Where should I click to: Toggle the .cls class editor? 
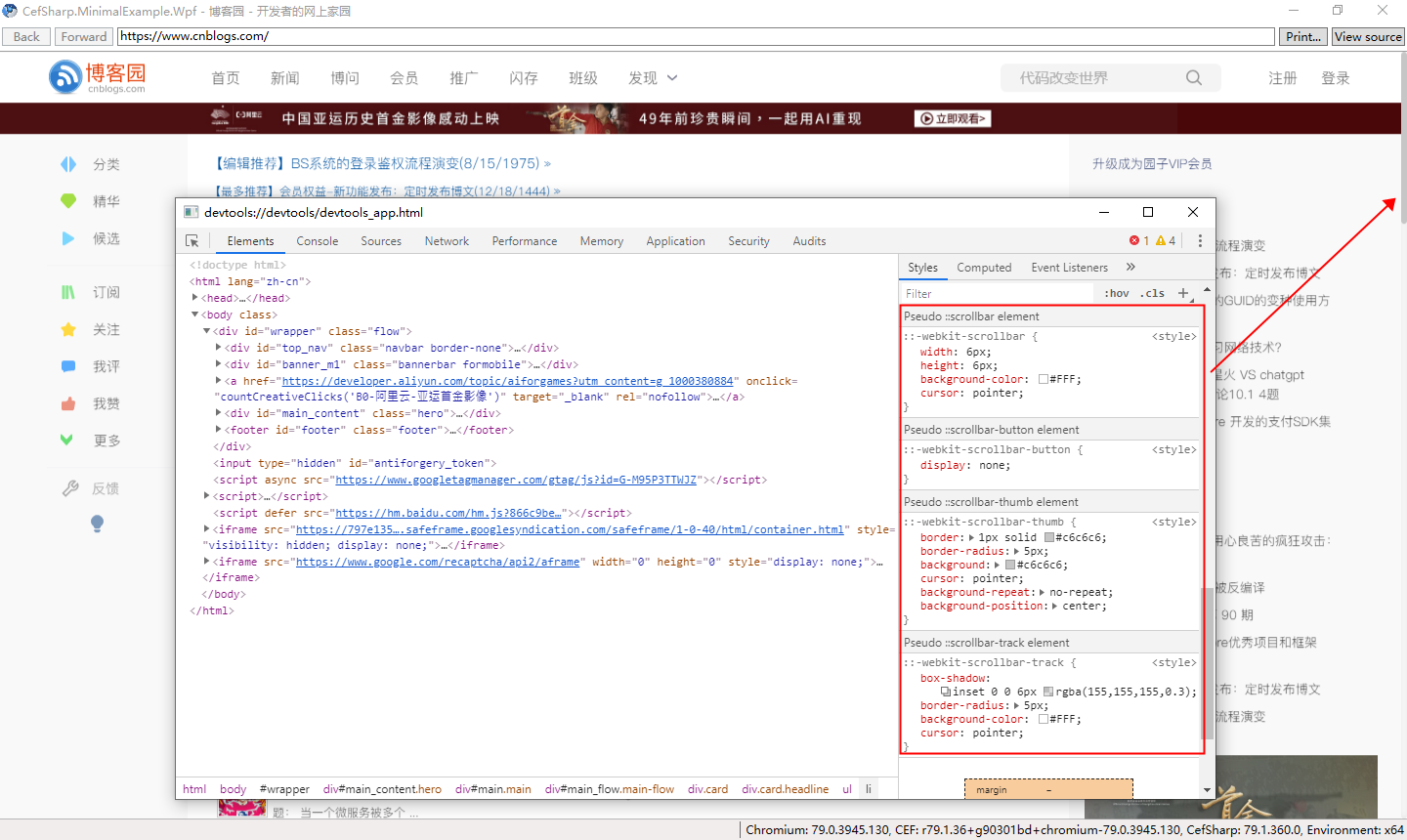coord(1153,293)
